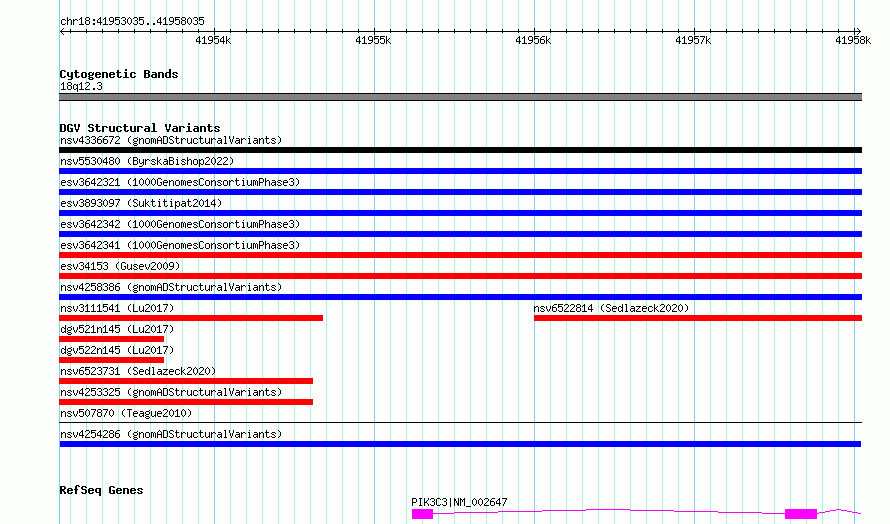Select variant label esv3893097 (Suktitipat2014)
This screenshot has width=890, height=524.
tap(141, 203)
